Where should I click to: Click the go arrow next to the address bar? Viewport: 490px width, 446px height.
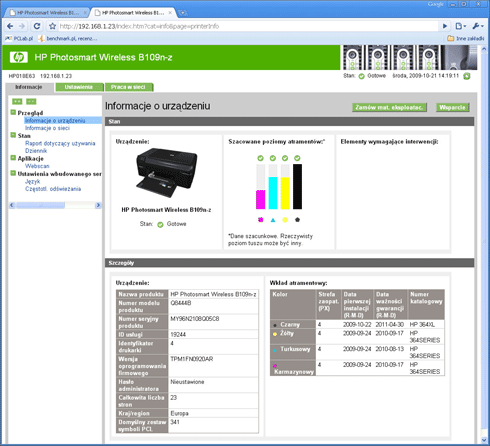pyautogui.click(x=445, y=26)
